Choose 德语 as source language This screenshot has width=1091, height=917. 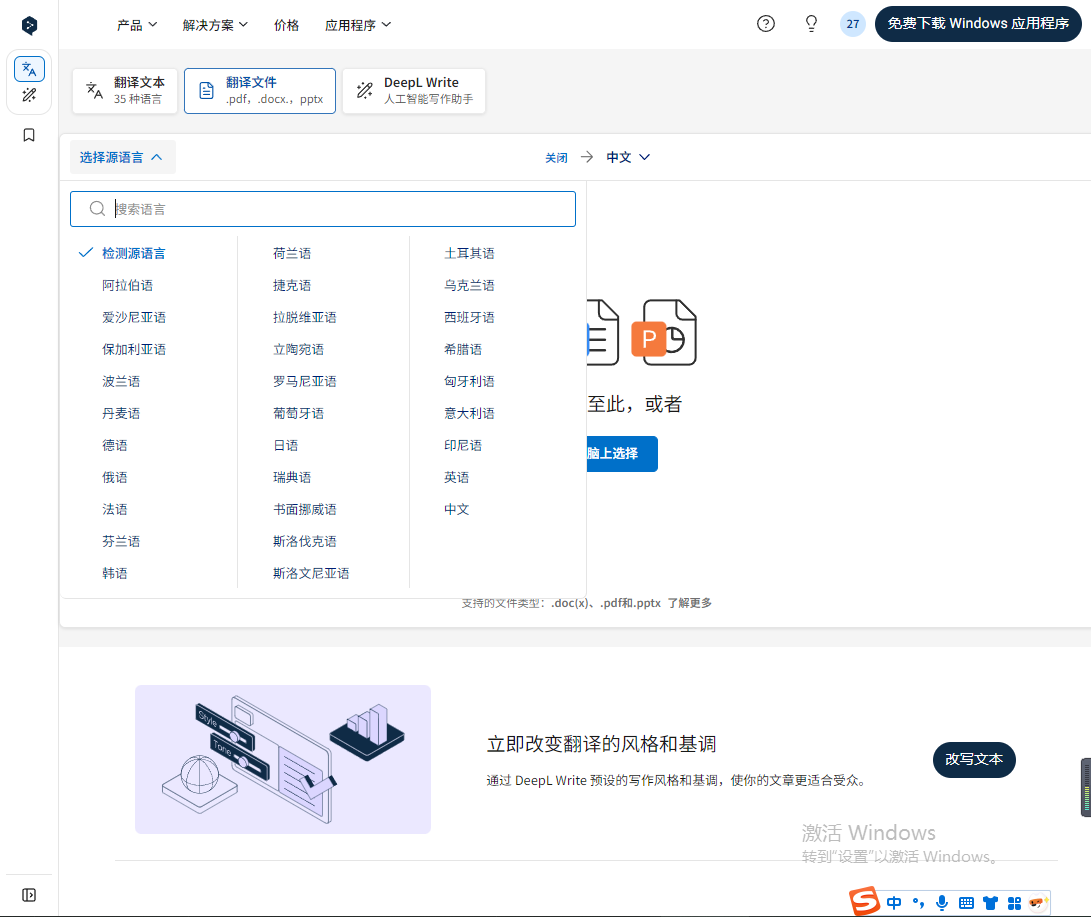115,445
